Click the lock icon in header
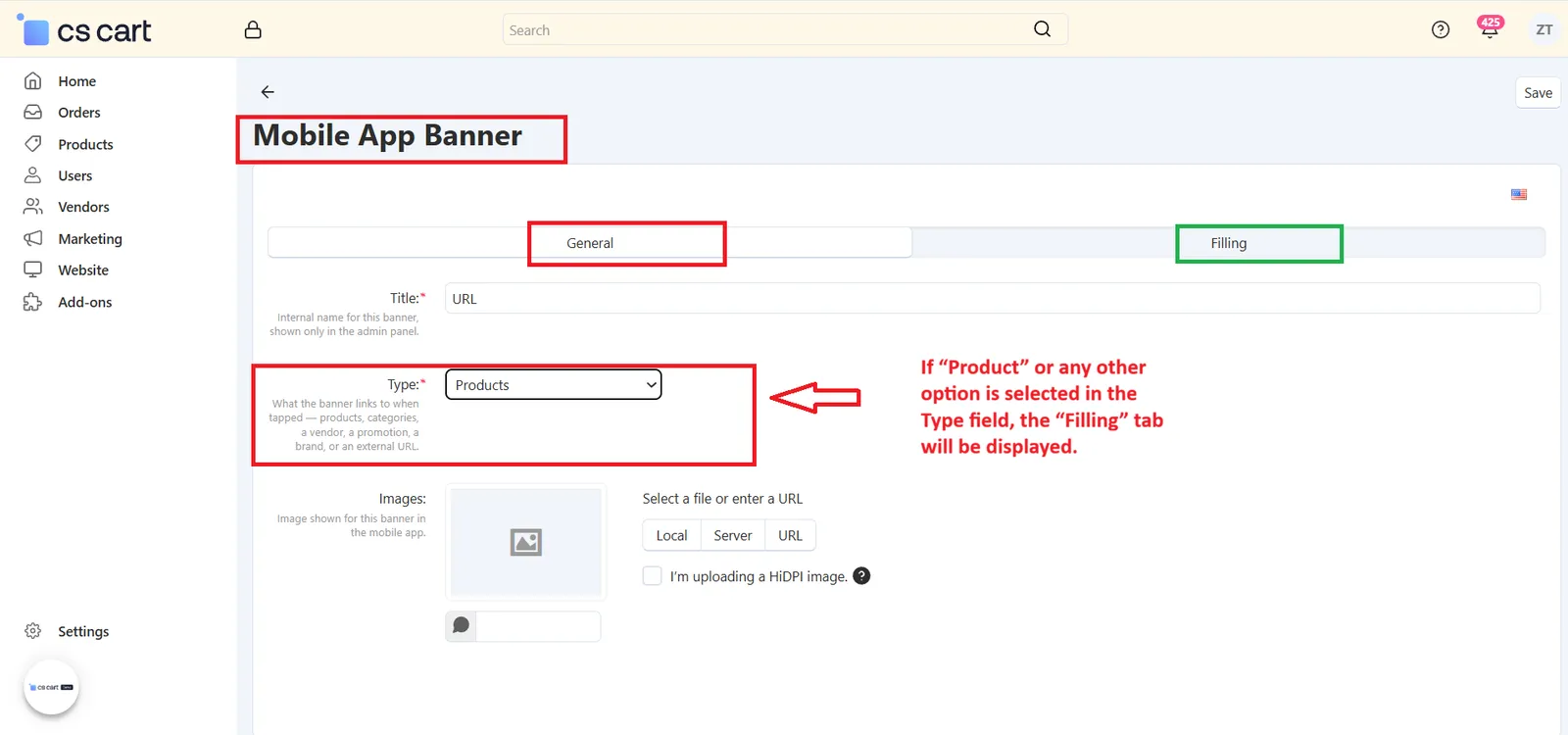 click(x=253, y=29)
